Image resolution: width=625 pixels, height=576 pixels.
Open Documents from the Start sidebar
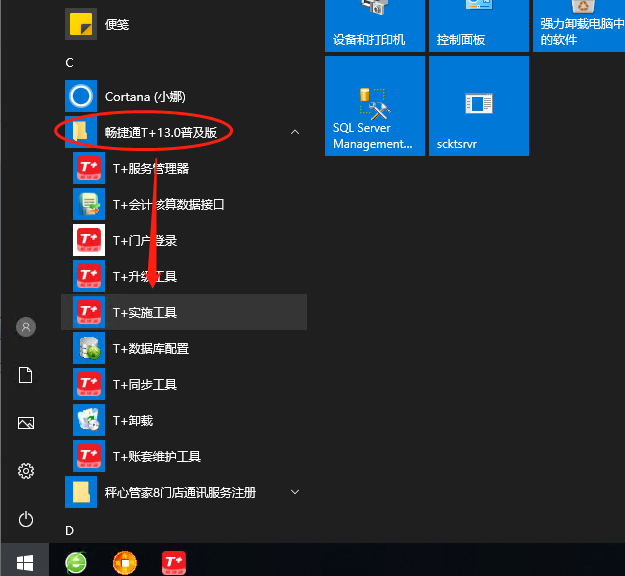point(26,375)
